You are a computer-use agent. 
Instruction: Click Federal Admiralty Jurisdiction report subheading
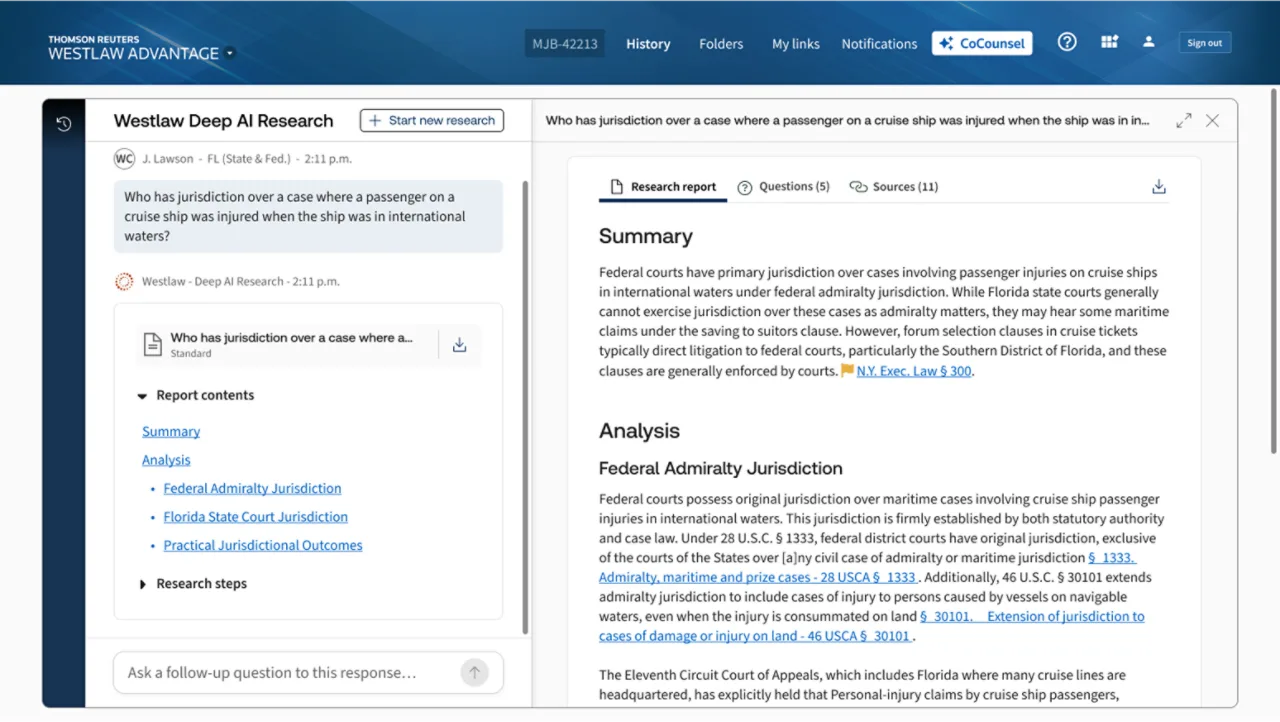[721, 468]
